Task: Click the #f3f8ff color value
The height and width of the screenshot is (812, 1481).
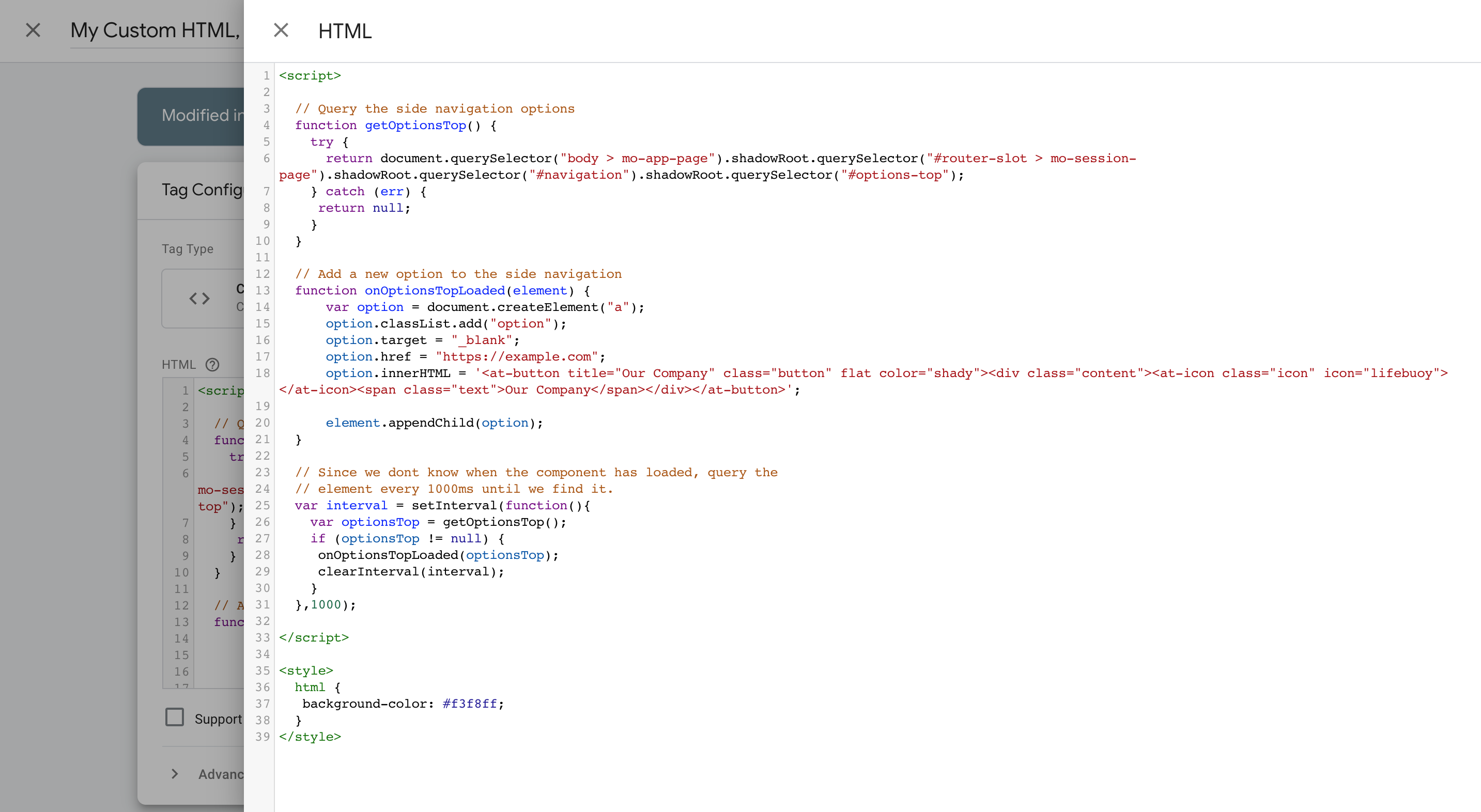Action: [x=469, y=704]
